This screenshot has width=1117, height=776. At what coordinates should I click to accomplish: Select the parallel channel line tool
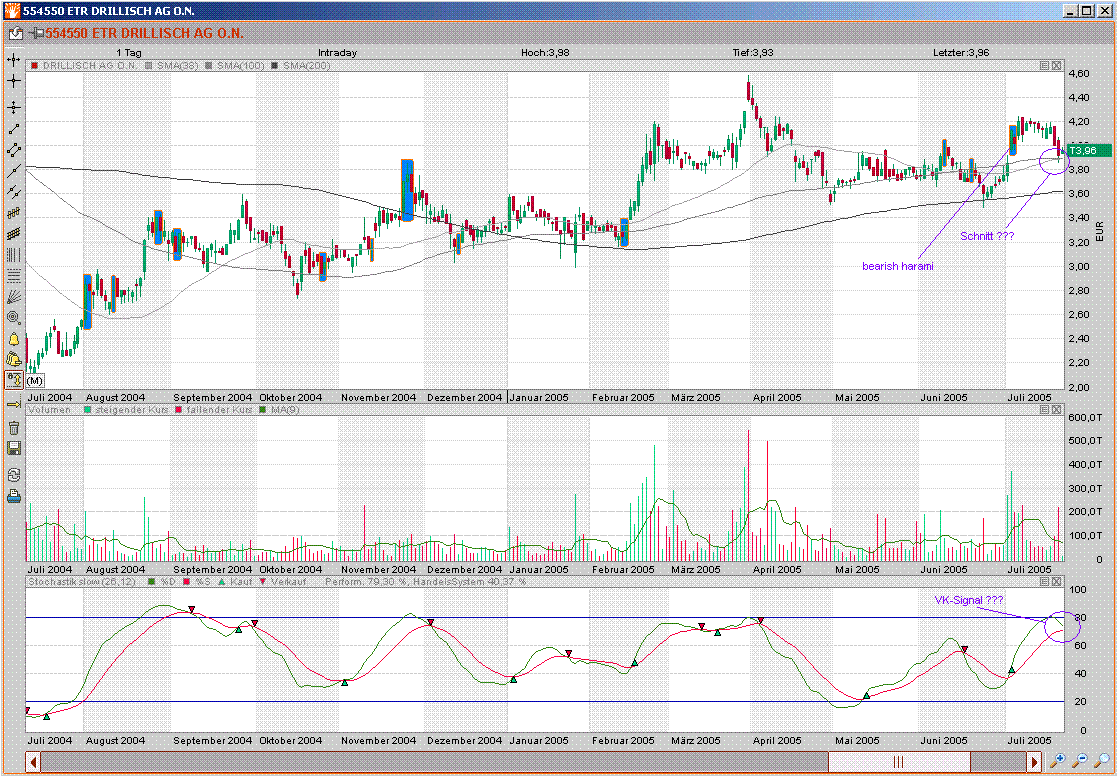click(14, 192)
